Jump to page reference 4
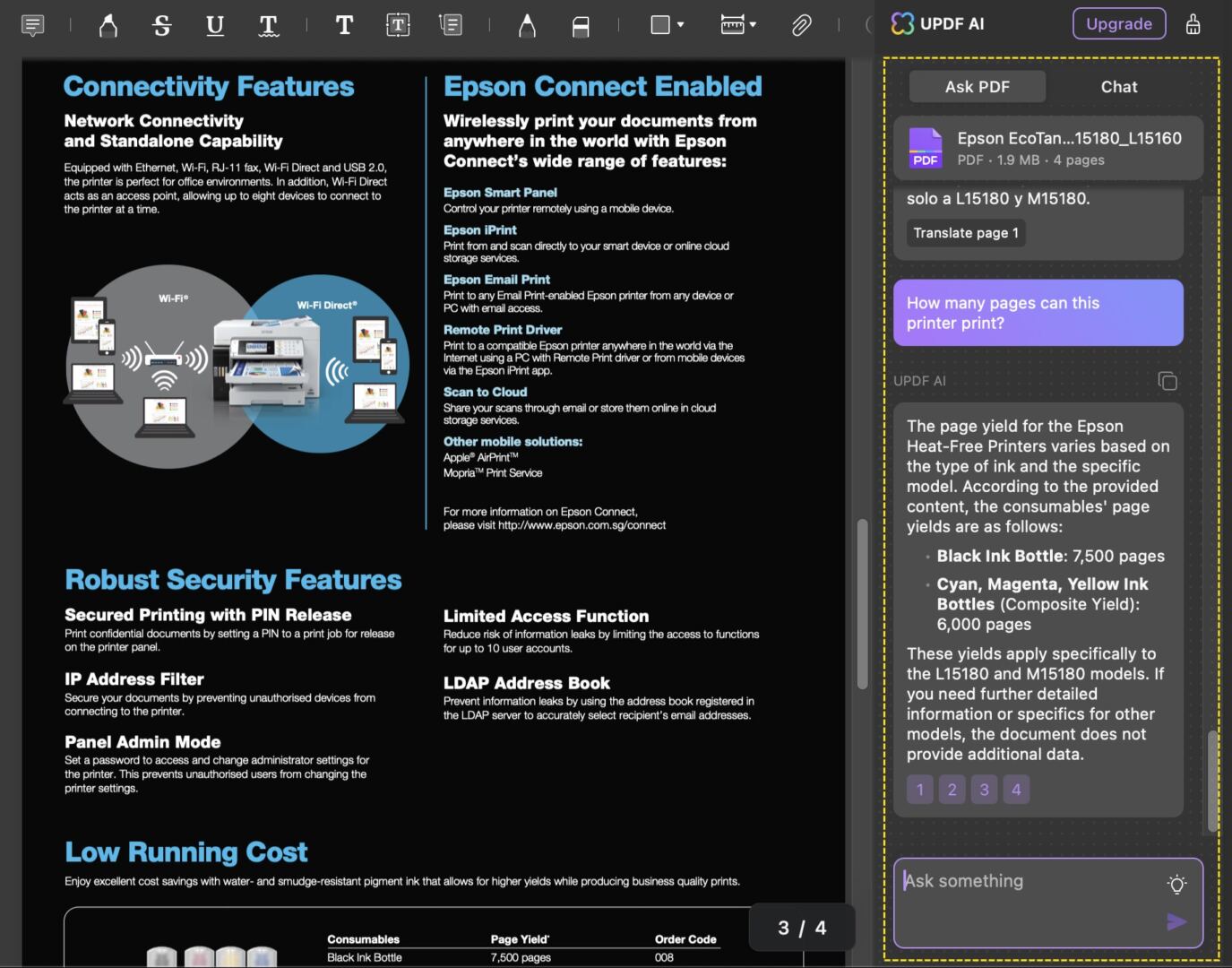1232x968 pixels. point(1016,790)
